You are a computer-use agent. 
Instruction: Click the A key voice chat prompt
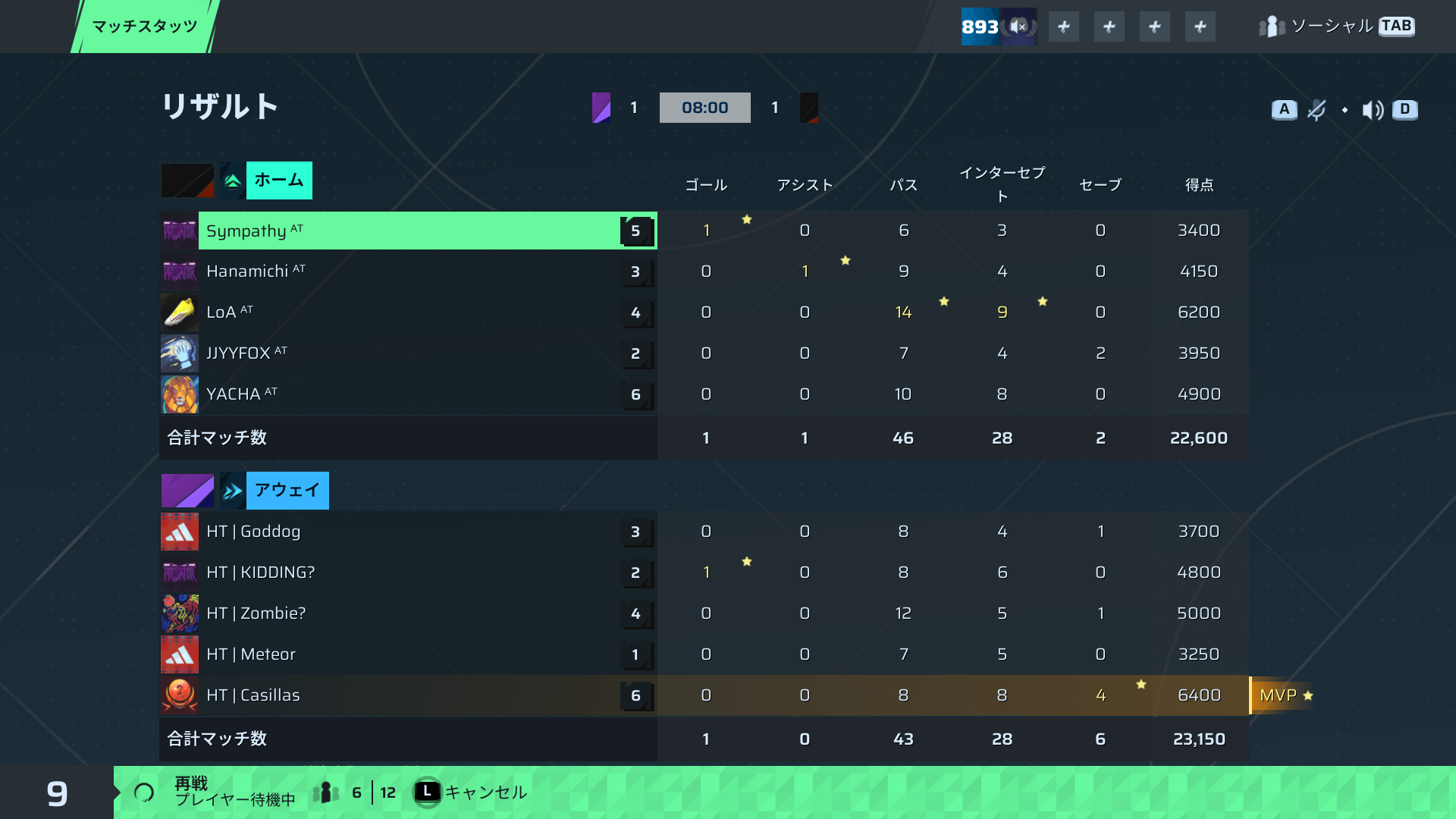(1284, 109)
